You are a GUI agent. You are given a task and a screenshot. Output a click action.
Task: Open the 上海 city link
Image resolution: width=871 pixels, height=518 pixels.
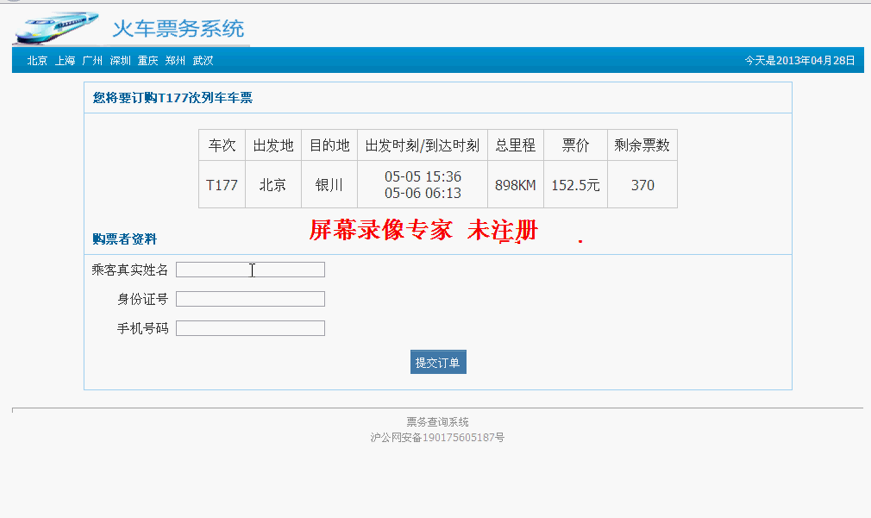(65, 61)
